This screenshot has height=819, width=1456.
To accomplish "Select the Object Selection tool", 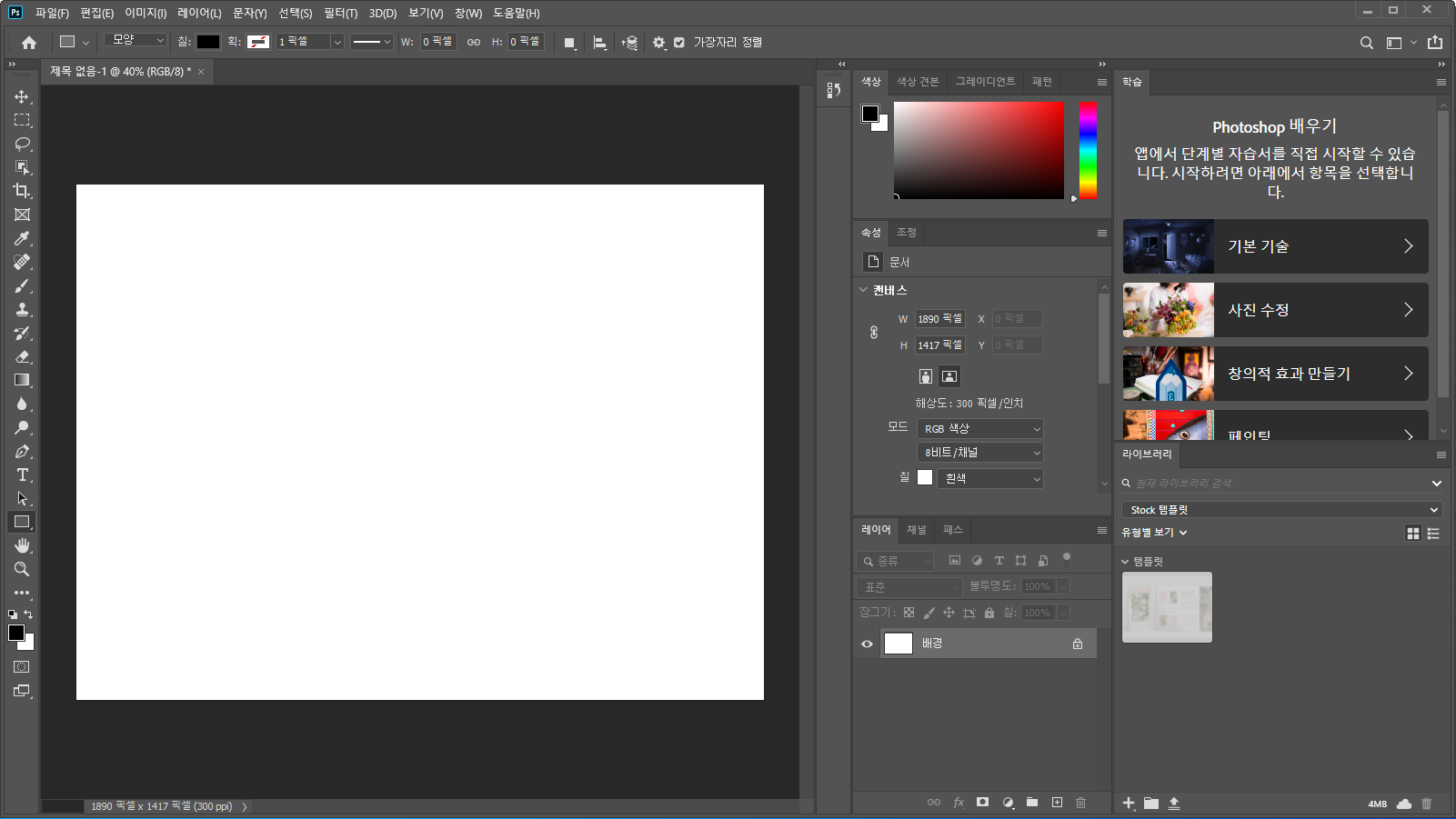I will (22, 167).
